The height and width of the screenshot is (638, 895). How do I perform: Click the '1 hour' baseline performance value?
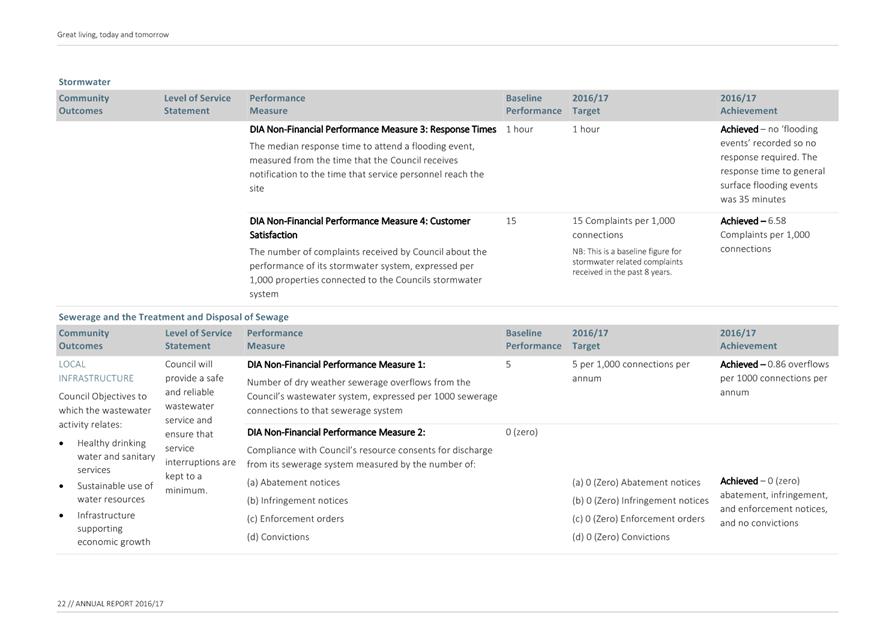(x=519, y=130)
